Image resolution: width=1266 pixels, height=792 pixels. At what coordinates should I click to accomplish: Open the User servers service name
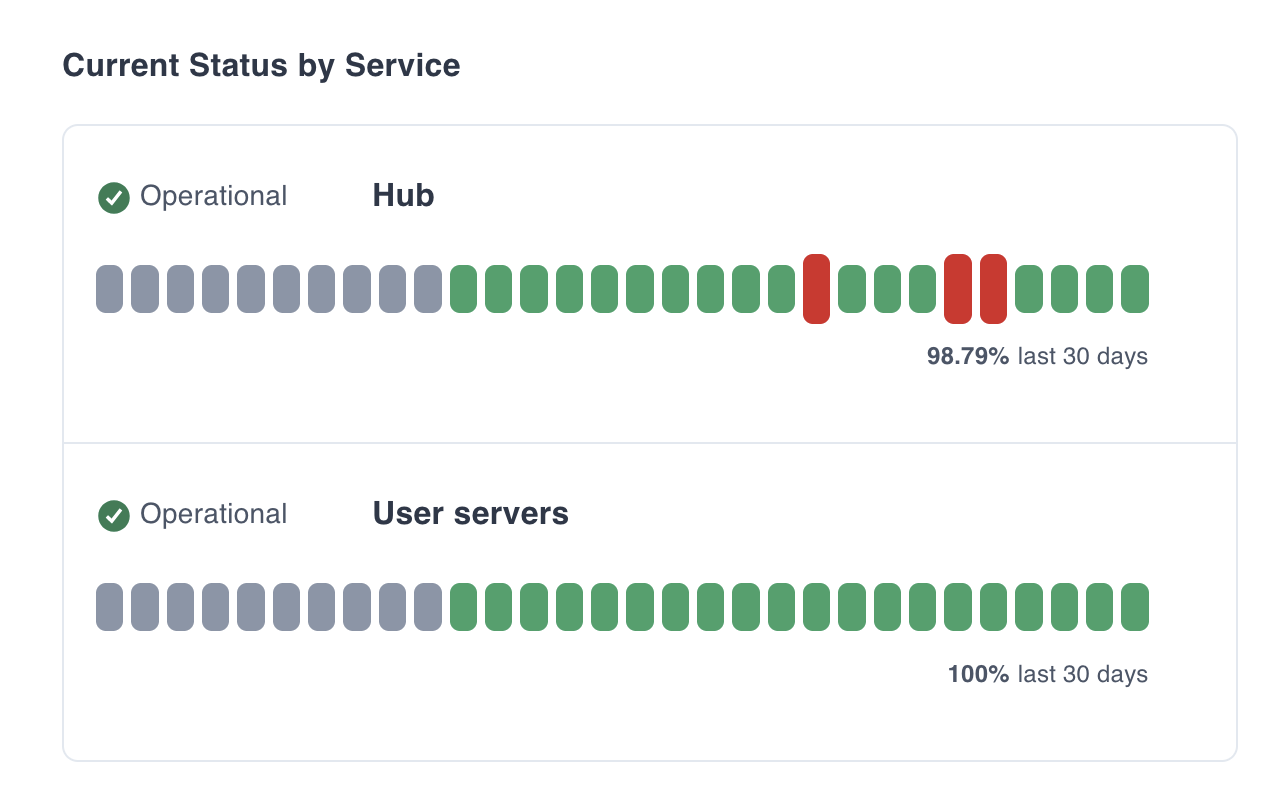click(470, 514)
